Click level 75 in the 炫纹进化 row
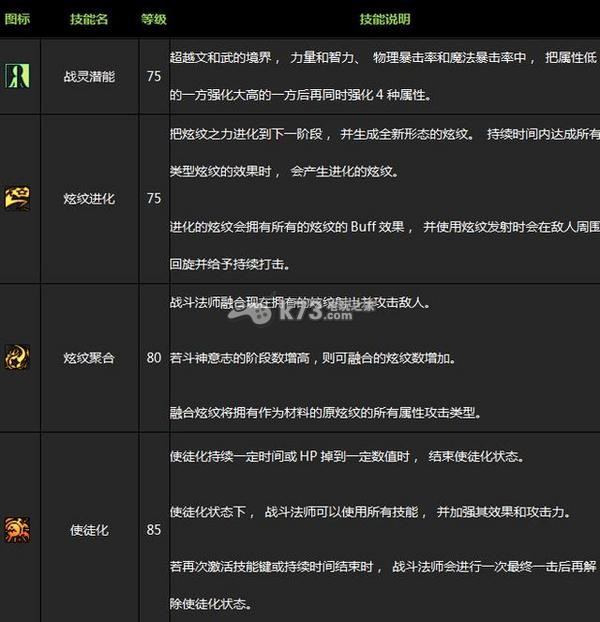 [154, 198]
